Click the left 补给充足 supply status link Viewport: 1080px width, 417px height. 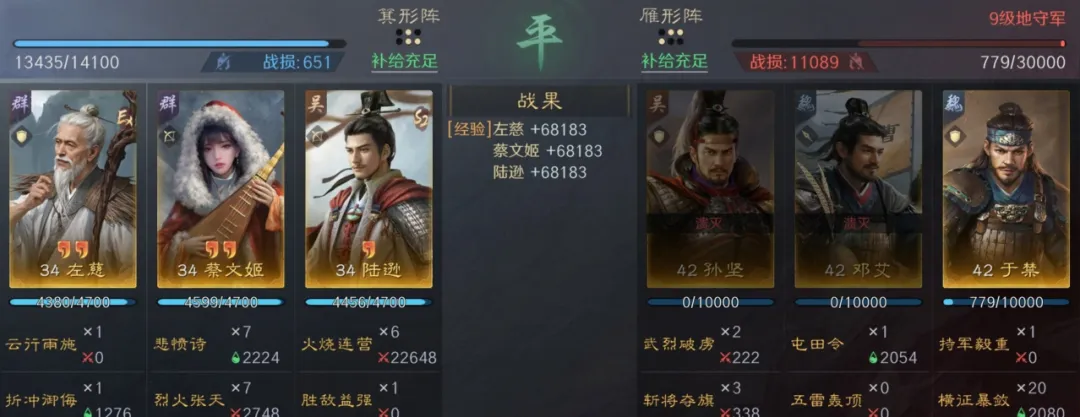(x=405, y=61)
